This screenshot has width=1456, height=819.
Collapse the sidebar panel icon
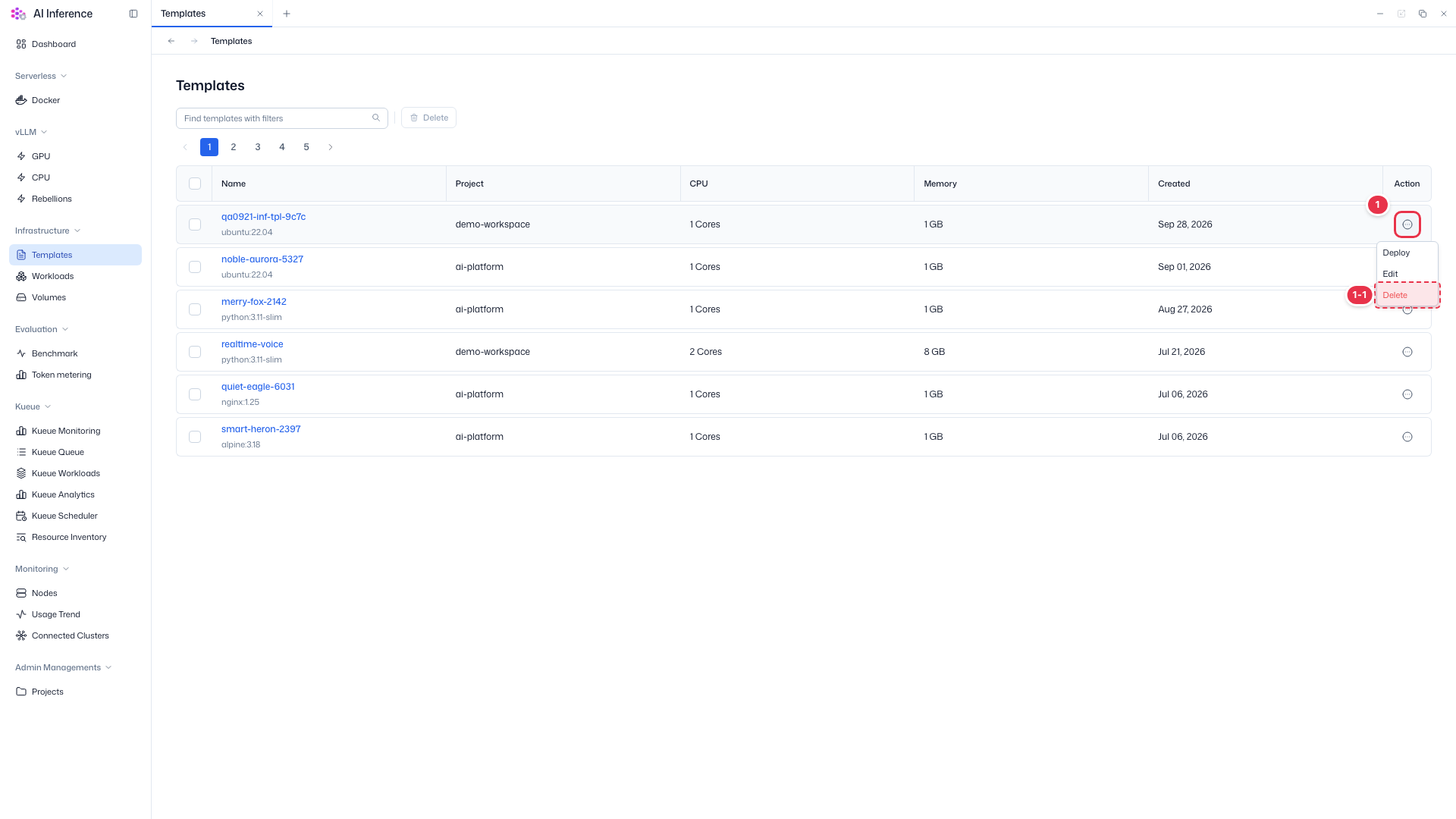click(133, 14)
